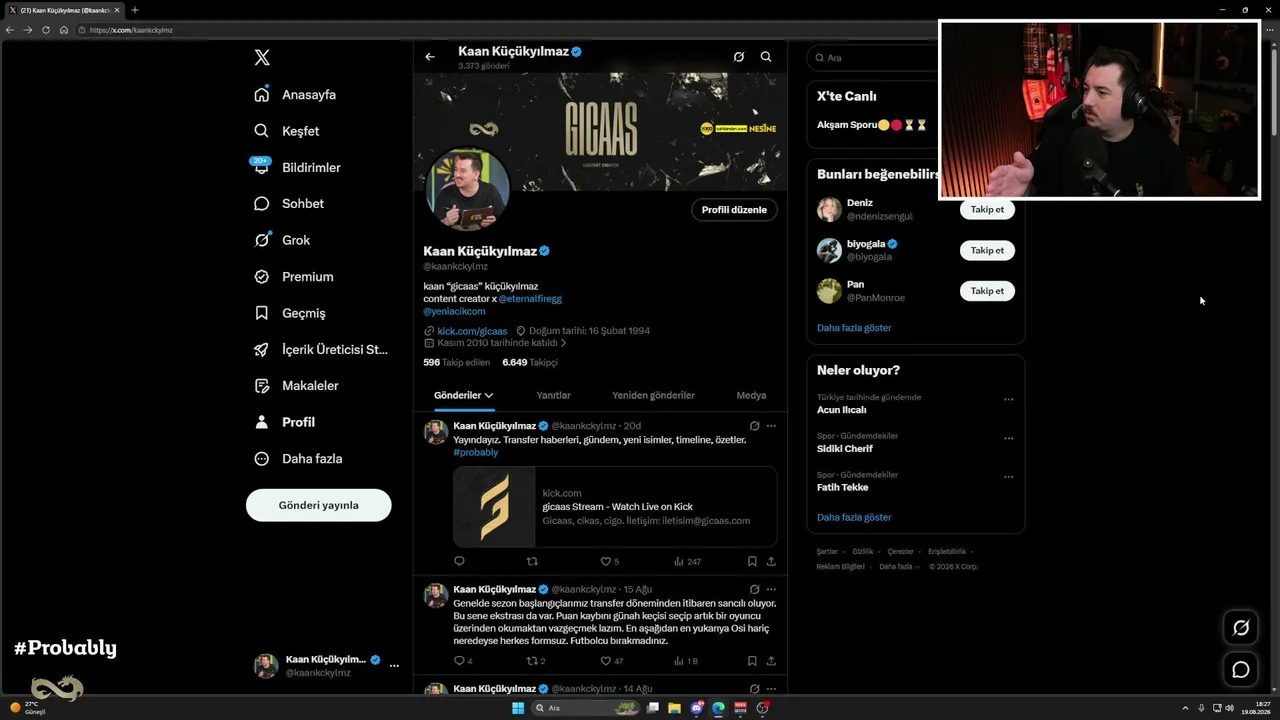Open options for the Fatih Tekke trend
Image resolution: width=1280 pixels, height=720 pixels.
[1008, 477]
